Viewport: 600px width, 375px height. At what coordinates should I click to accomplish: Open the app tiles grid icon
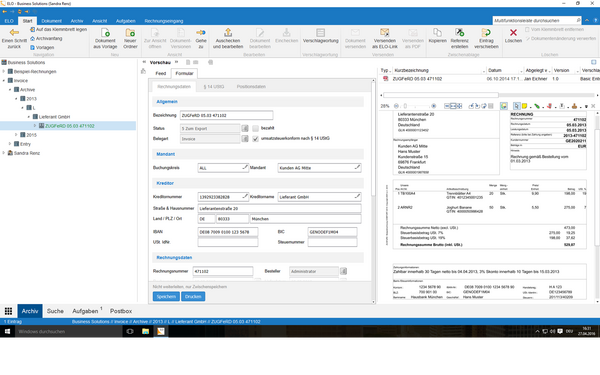click(8, 311)
